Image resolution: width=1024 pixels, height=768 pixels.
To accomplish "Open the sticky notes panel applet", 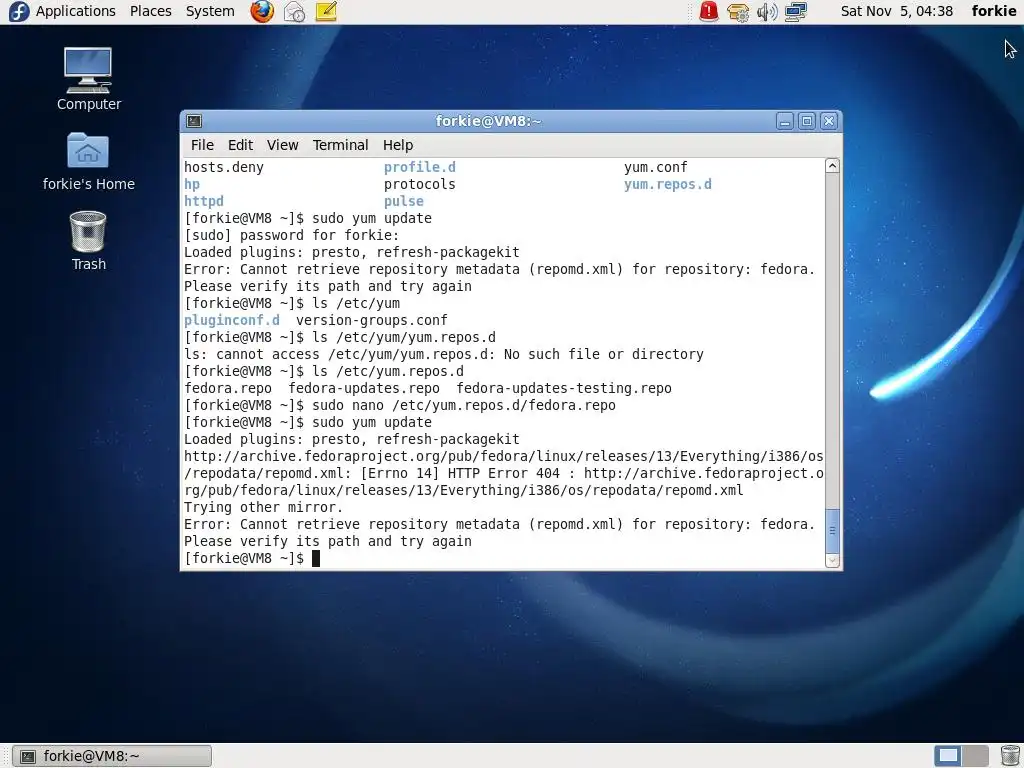I will point(326,11).
